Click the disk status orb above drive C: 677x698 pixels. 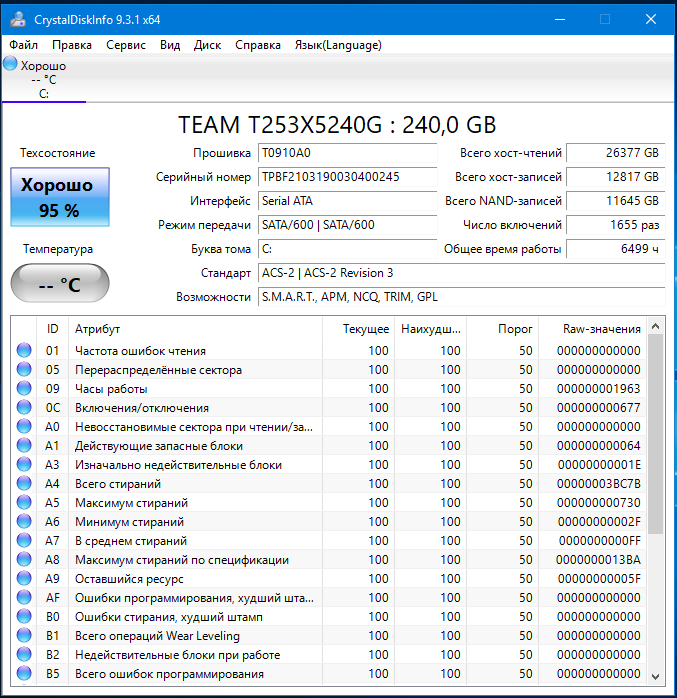[10, 64]
